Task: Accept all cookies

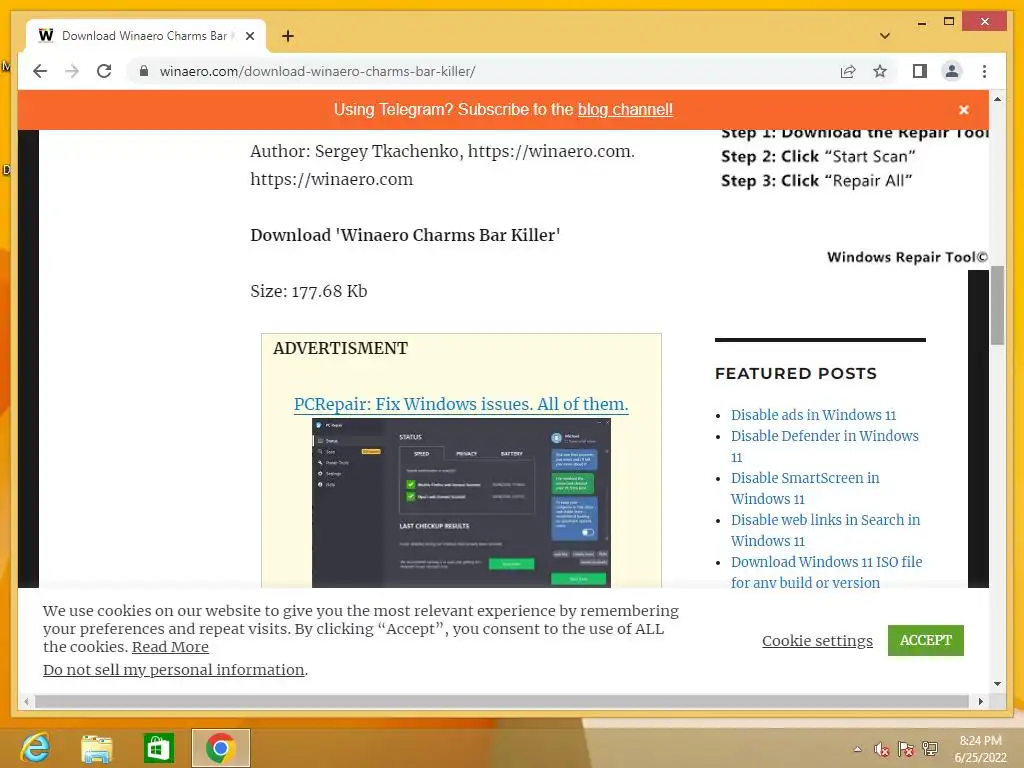Action: click(925, 640)
